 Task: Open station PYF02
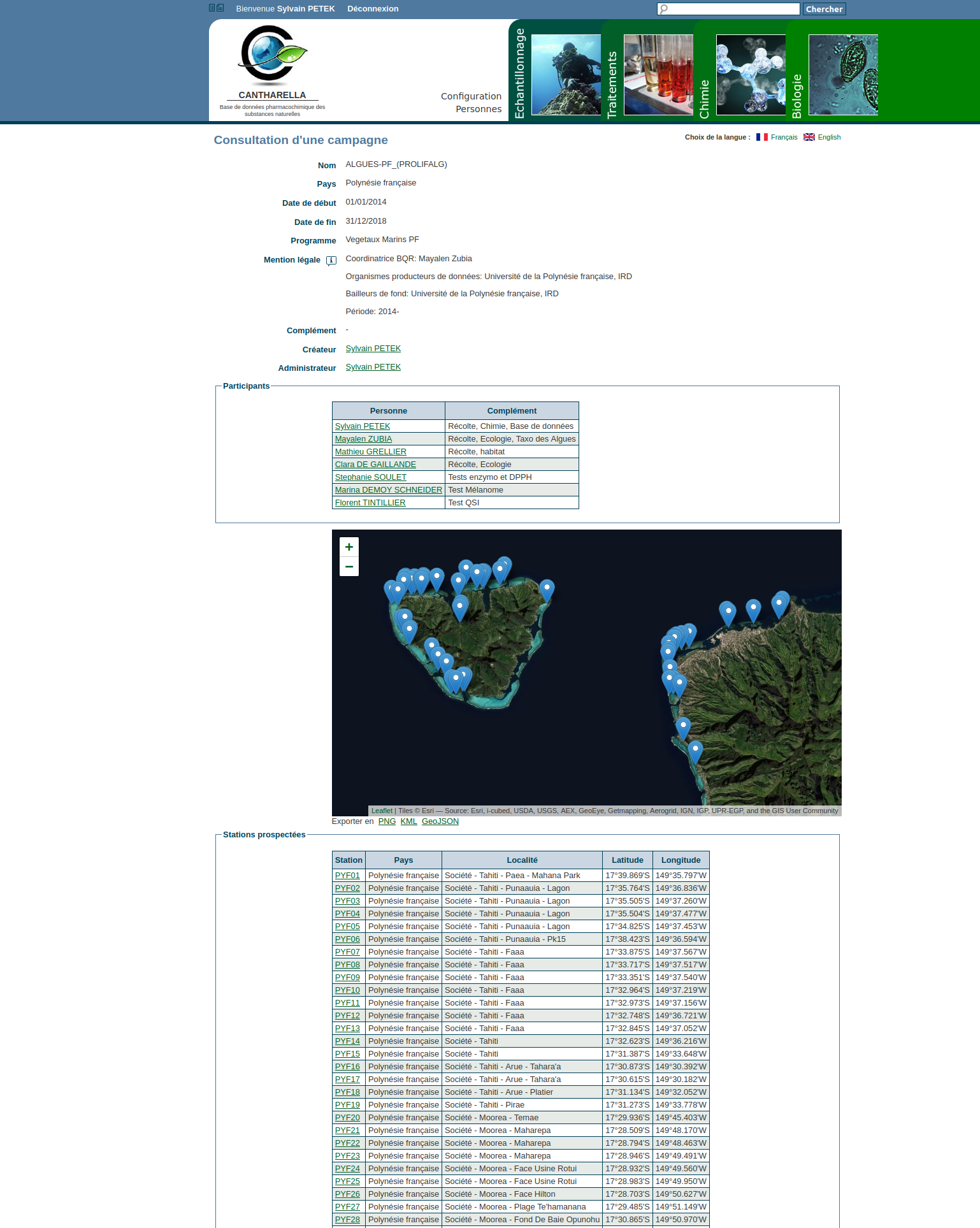click(347, 888)
